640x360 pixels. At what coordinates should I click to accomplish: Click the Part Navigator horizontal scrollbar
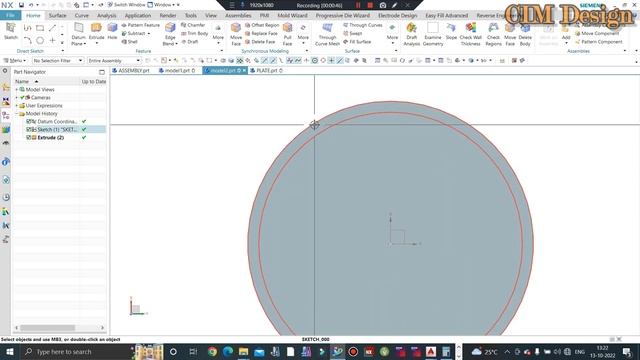pyautogui.click(x=47, y=328)
